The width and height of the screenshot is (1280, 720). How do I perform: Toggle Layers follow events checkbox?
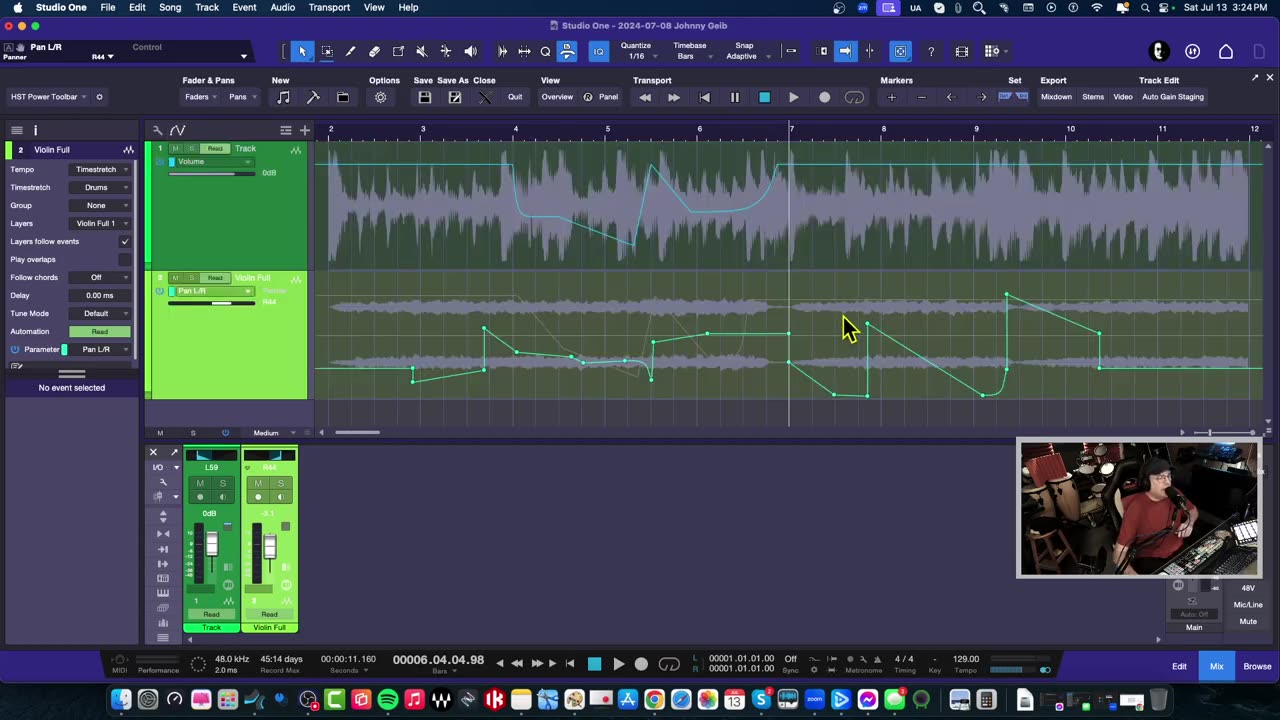[124, 241]
